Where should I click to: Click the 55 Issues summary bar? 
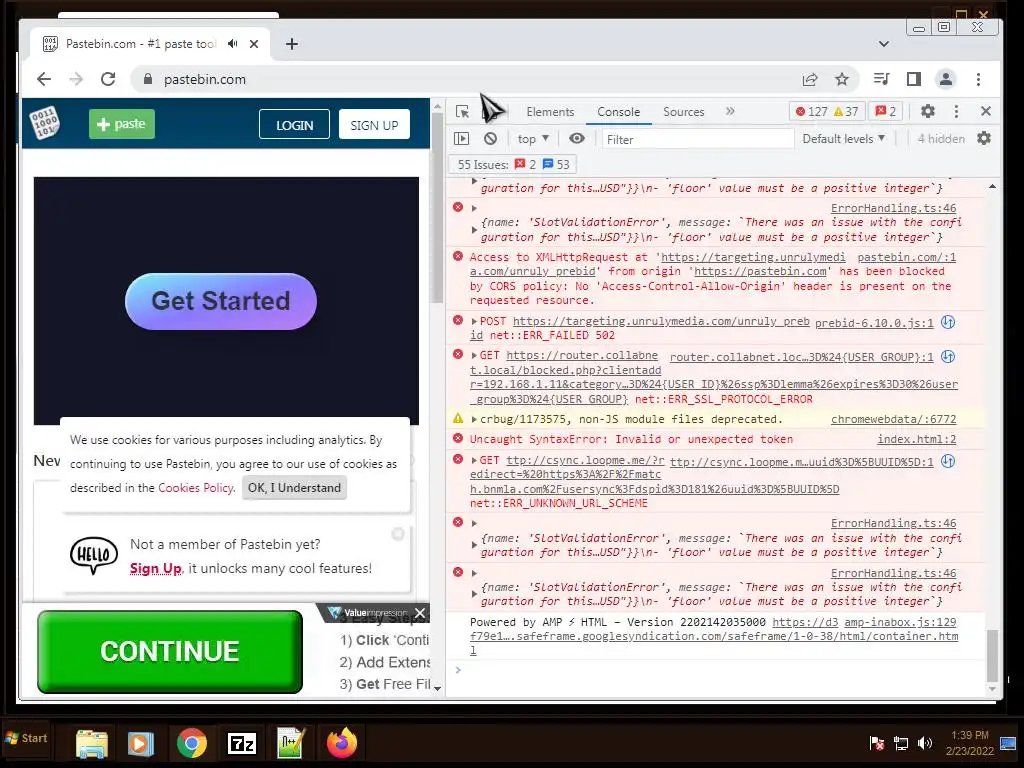(x=513, y=165)
